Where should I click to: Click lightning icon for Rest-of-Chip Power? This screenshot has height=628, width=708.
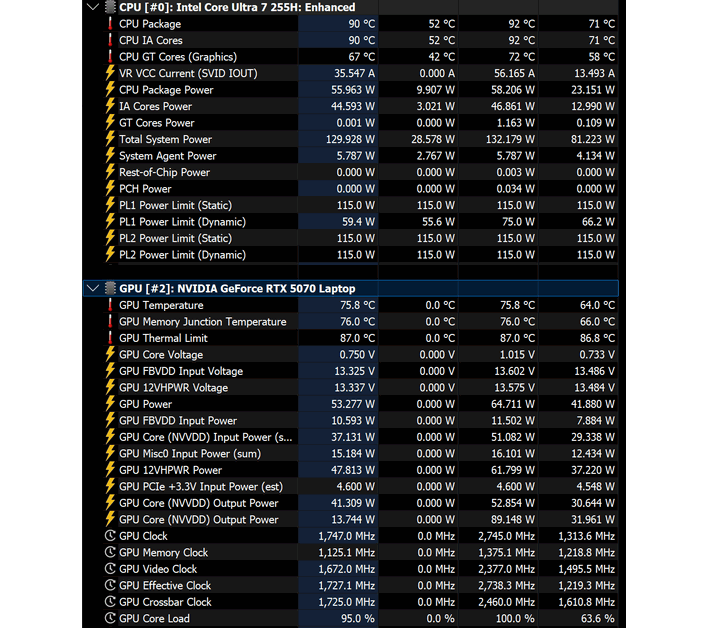pyautogui.click(x=110, y=172)
